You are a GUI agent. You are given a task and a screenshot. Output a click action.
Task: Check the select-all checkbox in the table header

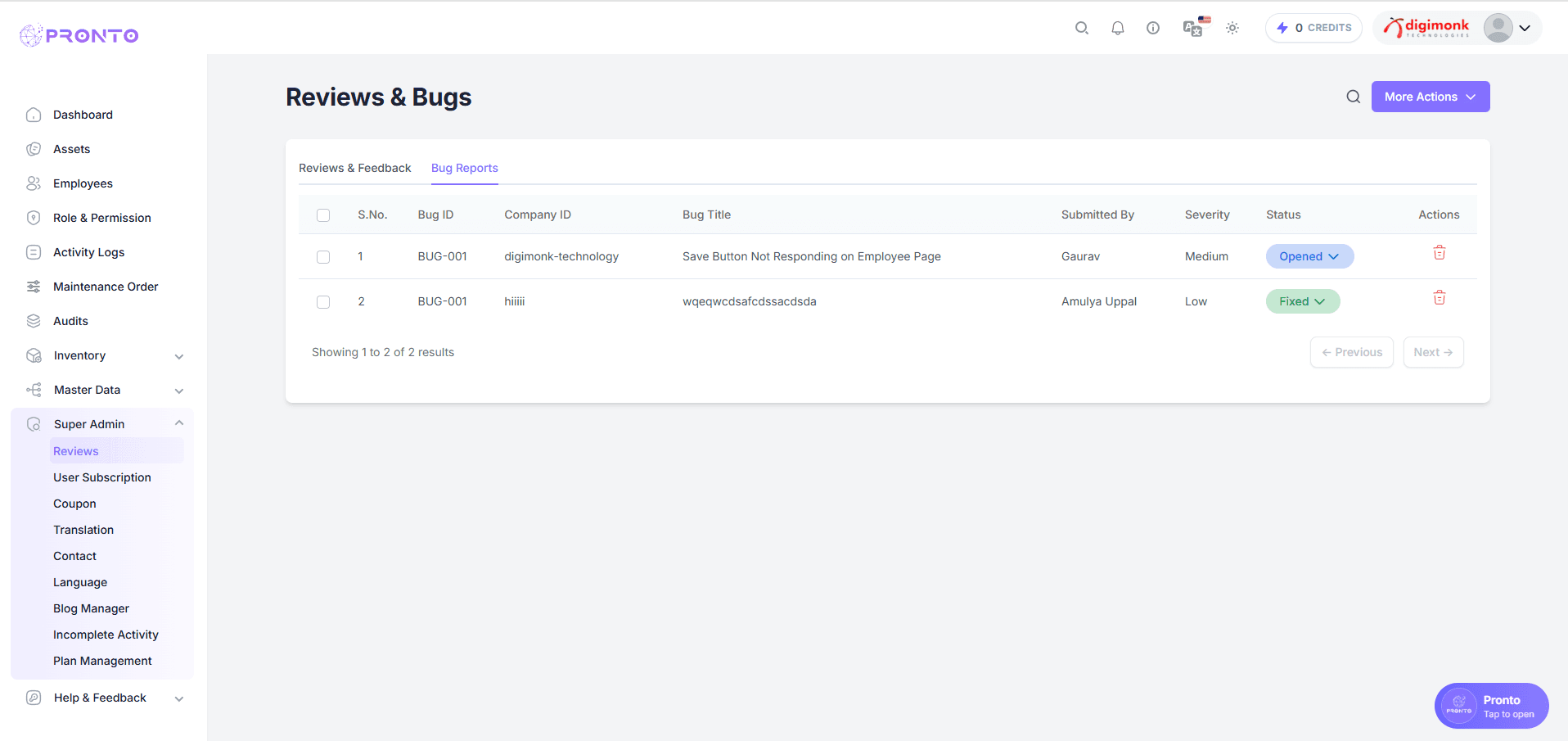(323, 215)
